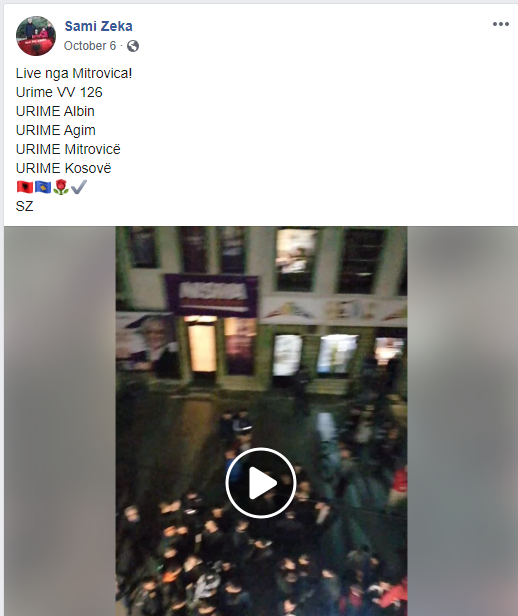Click the blurred right margin of video
Viewport: 518px width, 616px height.
pos(462,421)
